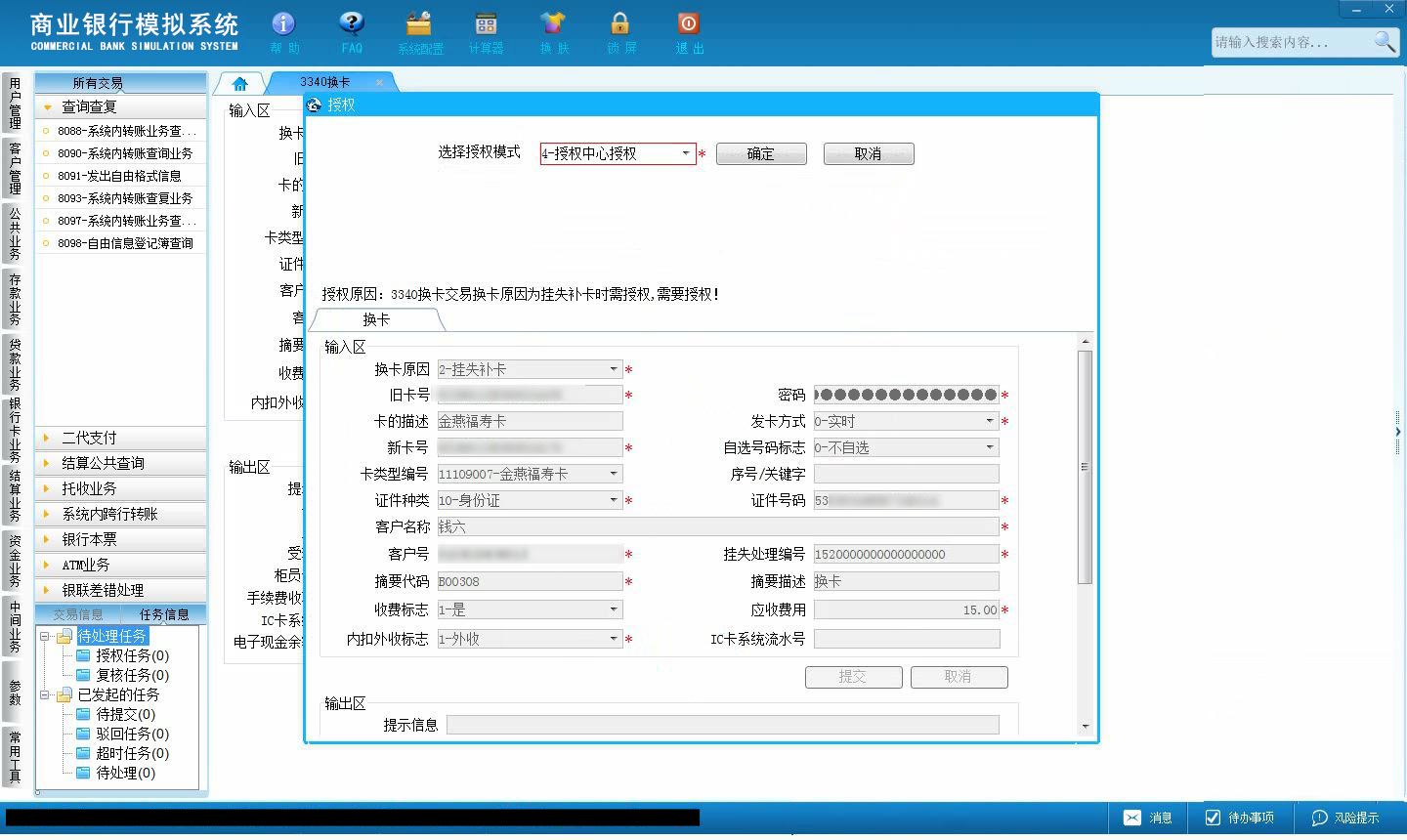Image resolution: width=1407 pixels, height=840 pixels.
Task: Switch to the 交易信息 tab
Action: (x=78, y=614)
